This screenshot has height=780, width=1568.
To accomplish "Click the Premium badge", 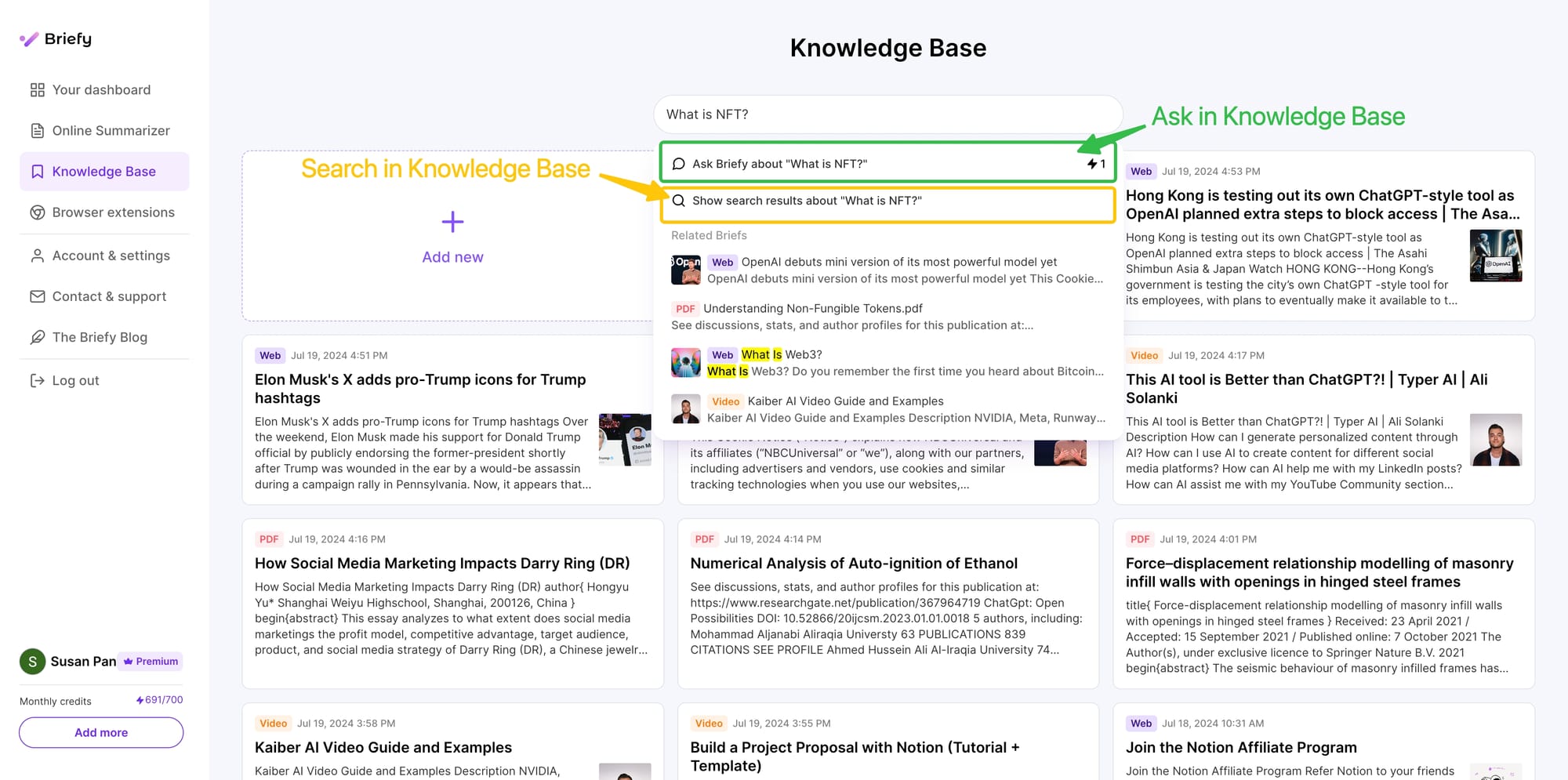I will tap(151, 662).
